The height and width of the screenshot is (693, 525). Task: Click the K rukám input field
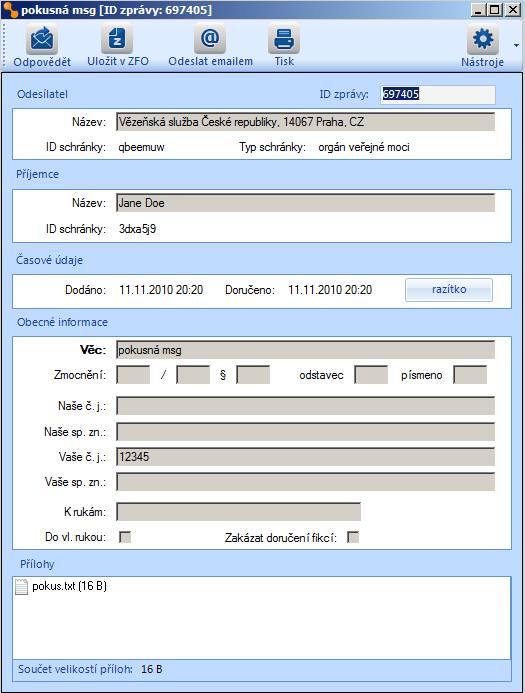point(239,512)
